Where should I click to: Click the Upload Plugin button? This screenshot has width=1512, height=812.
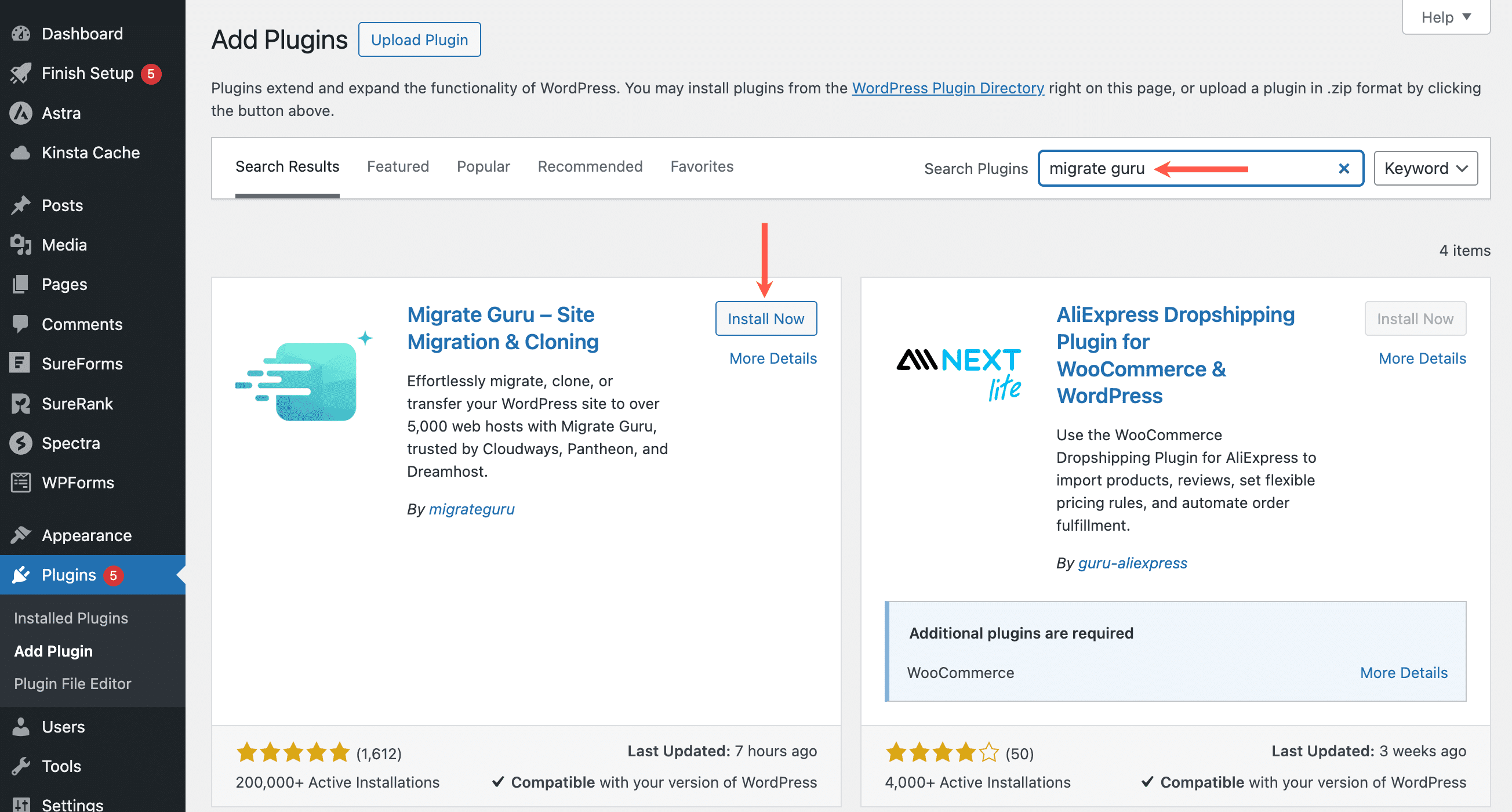419,39
